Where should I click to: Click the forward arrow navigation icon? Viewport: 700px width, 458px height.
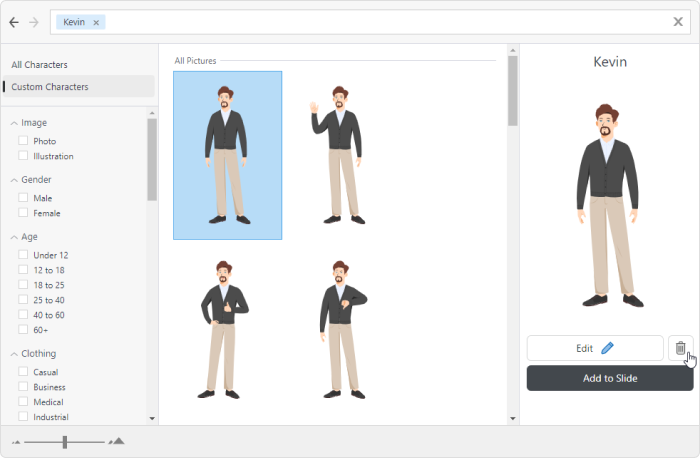click(x=34, y=22)
